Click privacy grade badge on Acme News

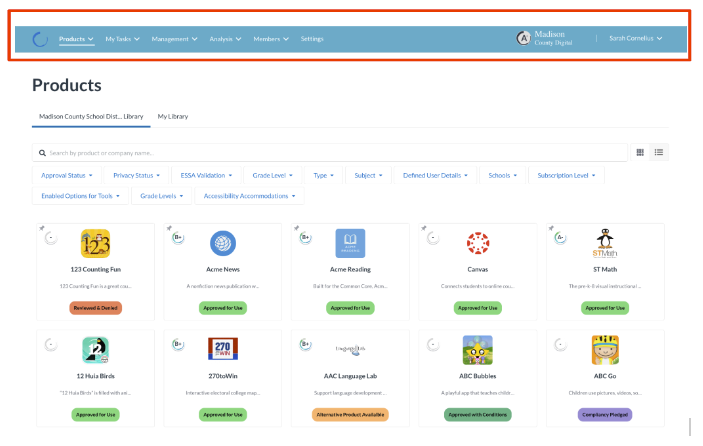(x=178, y=238)
